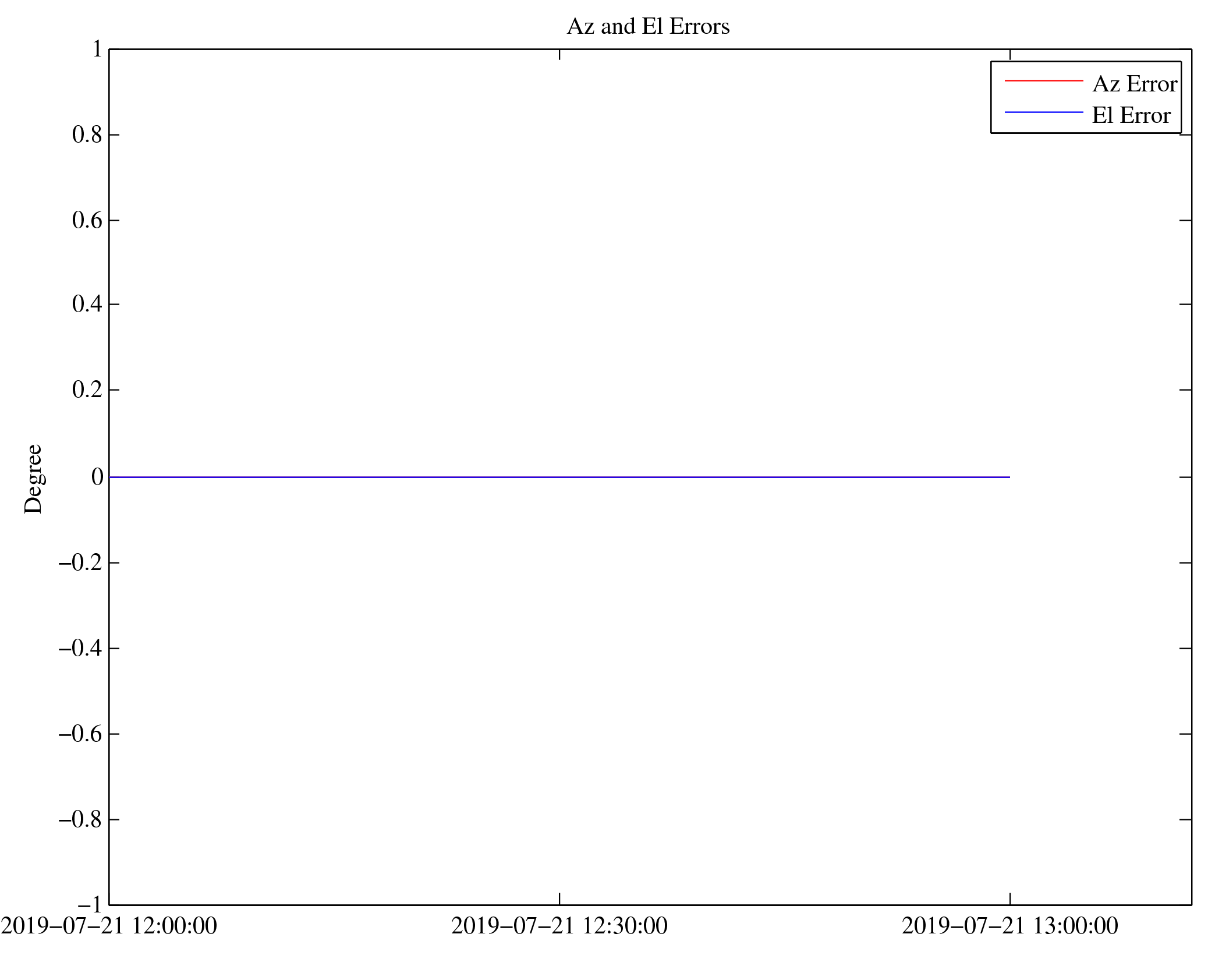Click the Degree y-axis label
The height and width of the screenshot is (980, 1208).
pyautogui.click(x=33, y=479)
